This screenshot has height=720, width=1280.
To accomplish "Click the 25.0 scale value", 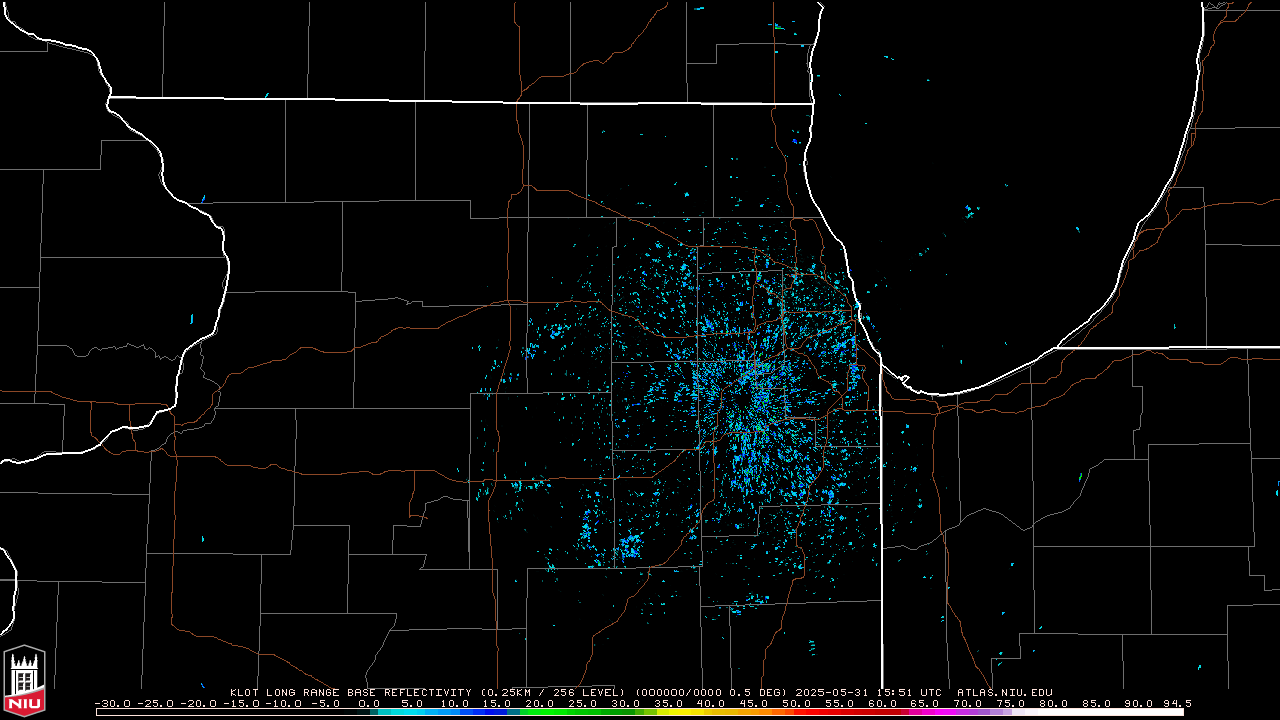I will pos(583,703).
